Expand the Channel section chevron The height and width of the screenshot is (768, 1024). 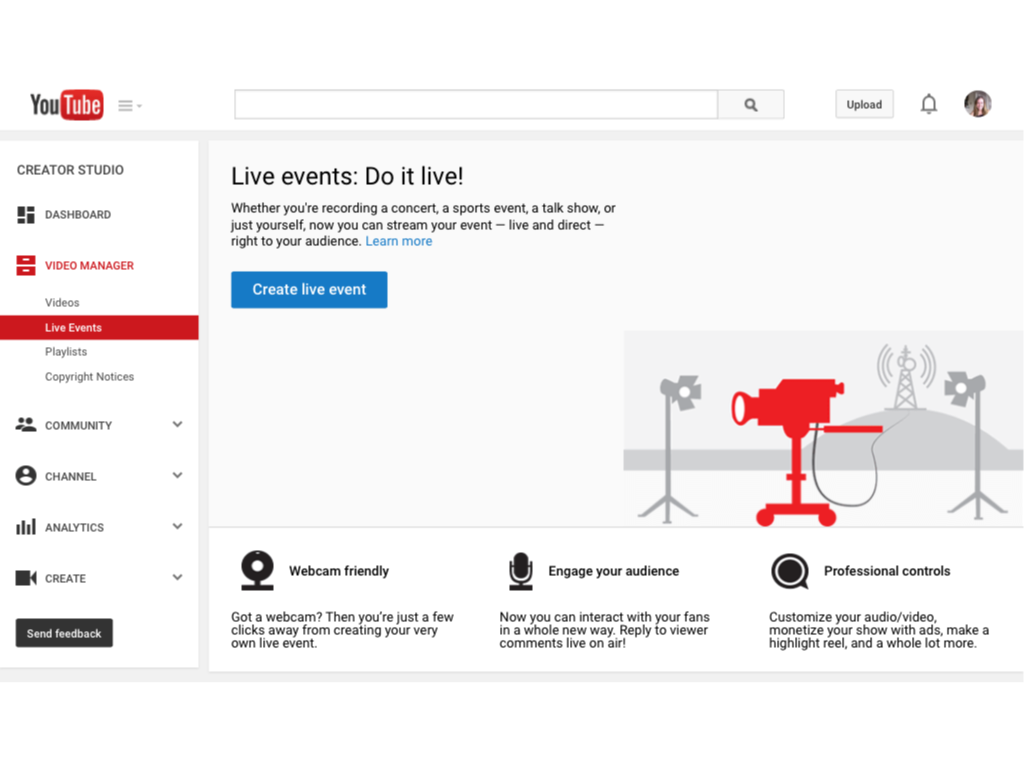pyautogui.click(x=178, y=475)
